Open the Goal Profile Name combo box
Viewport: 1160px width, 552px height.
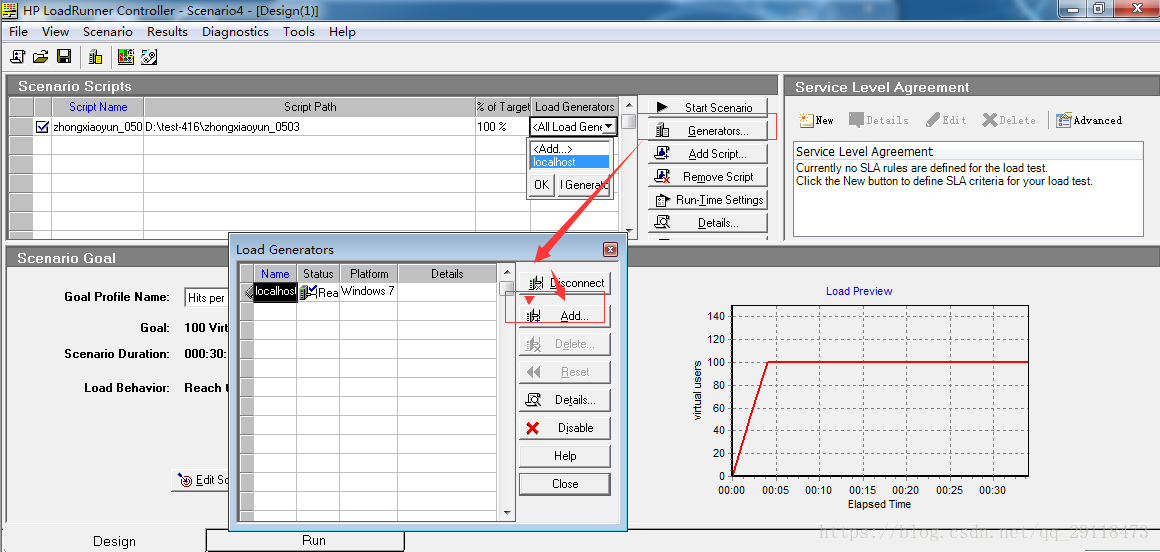coord(206,297)
